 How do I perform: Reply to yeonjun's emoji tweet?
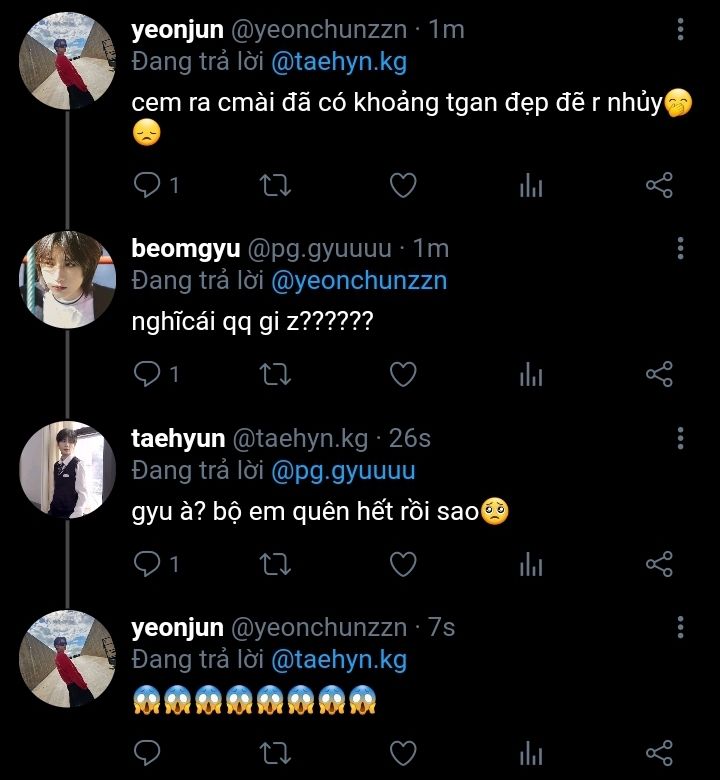tap(148, 752)
